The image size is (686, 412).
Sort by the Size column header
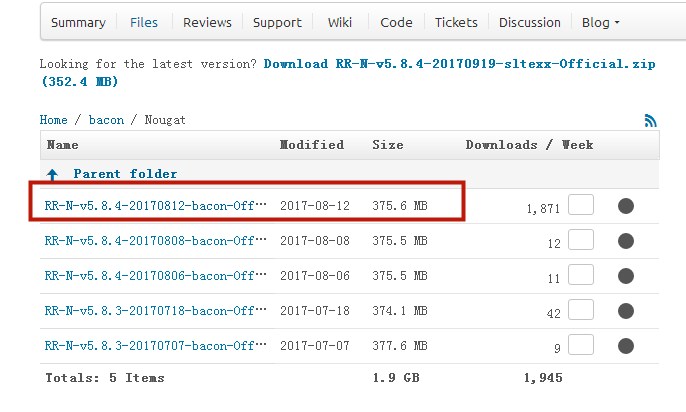pos(388,145)
